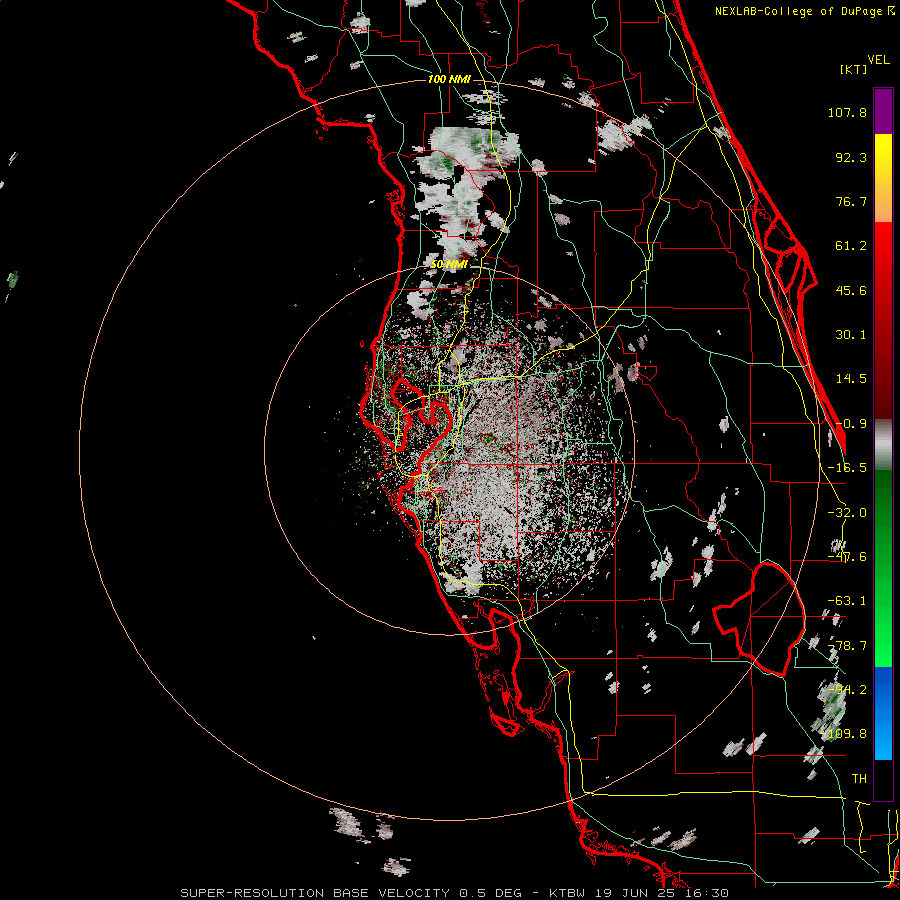Viewport: 900px width, 900px height.
Task: Click the -32.0 legend value
Action: click(847, 513)
